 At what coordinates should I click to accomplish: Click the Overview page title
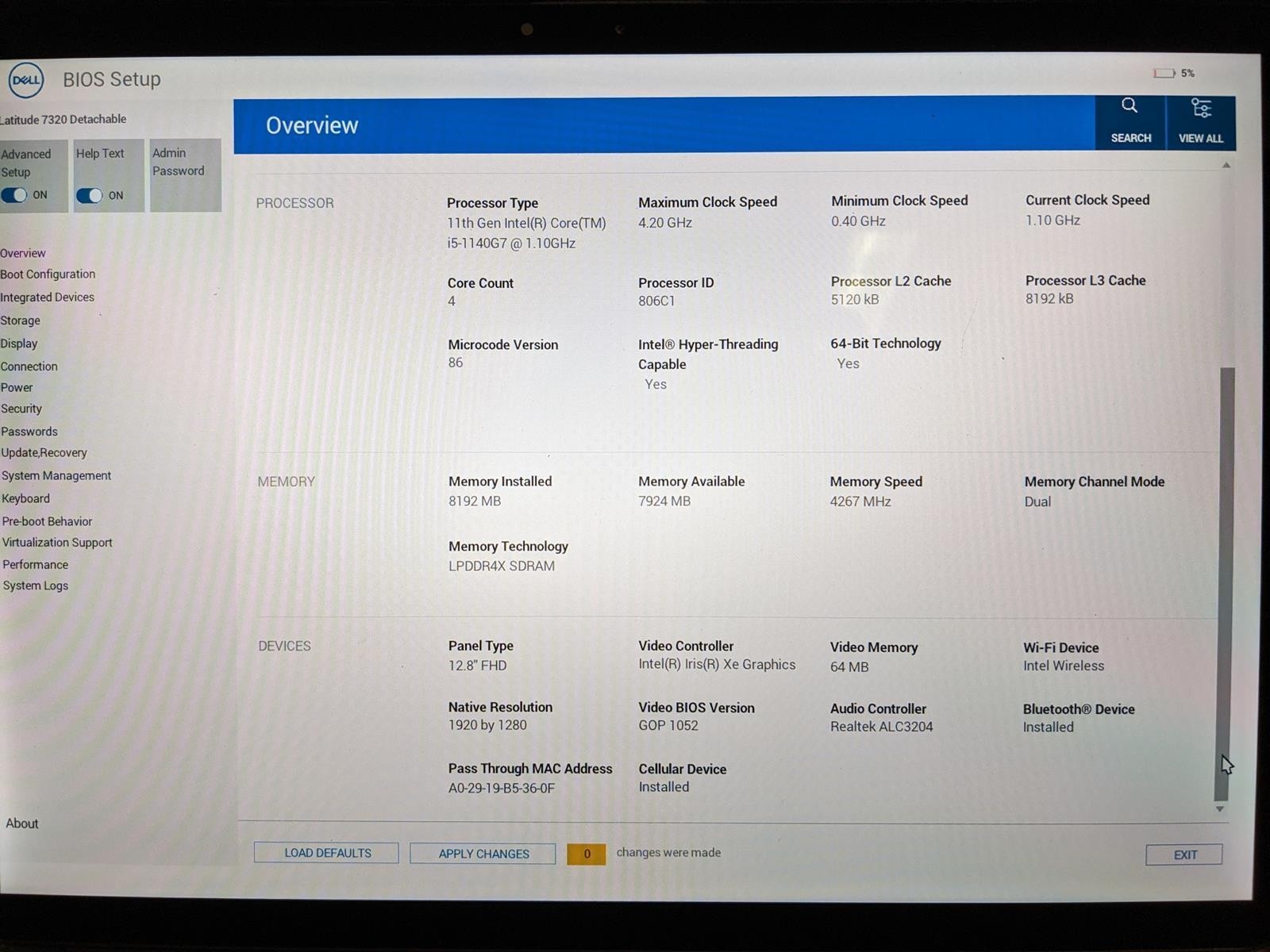312,125
